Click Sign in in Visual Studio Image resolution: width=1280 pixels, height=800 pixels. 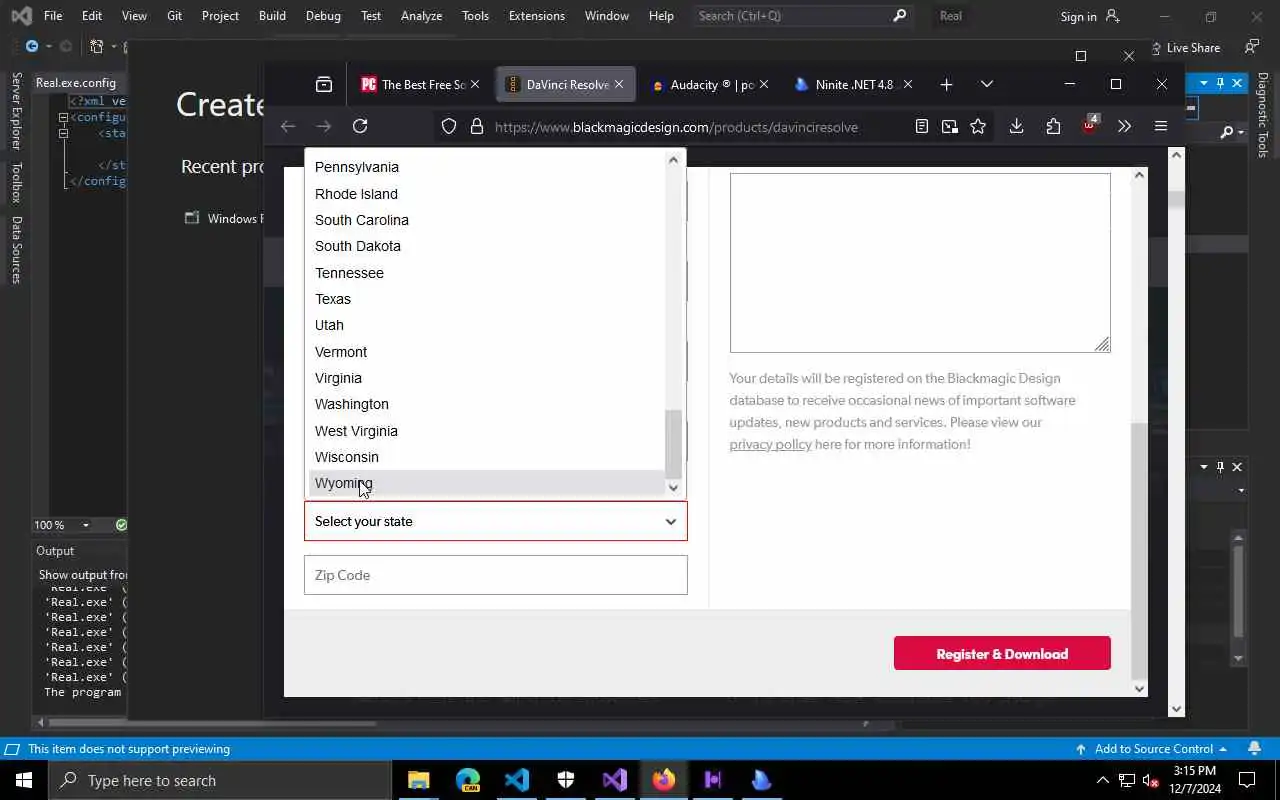pyautogui.click(x=1089, y=16)
